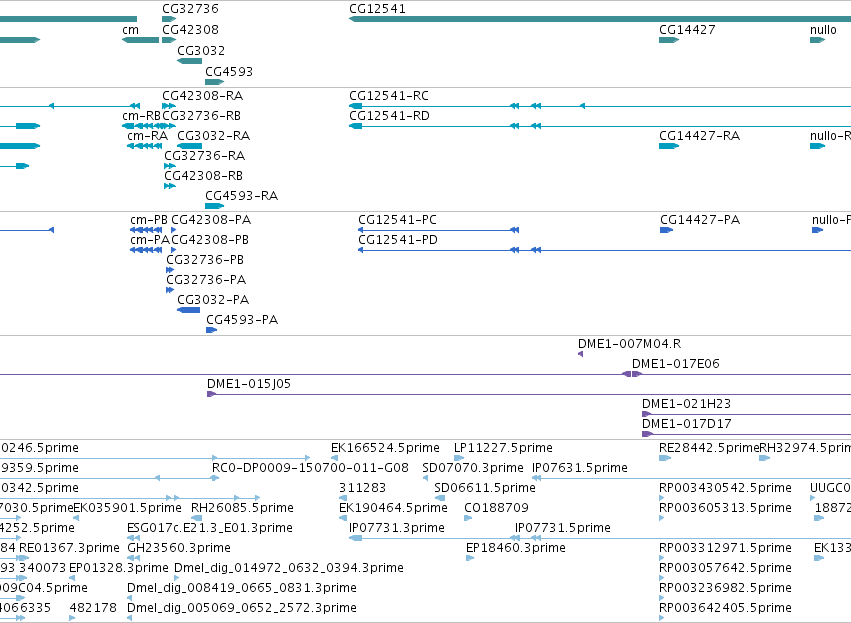Viewport: 851px width, 623px height.
Task: Select EST SD07070.3prime
Action: (473, 468)
